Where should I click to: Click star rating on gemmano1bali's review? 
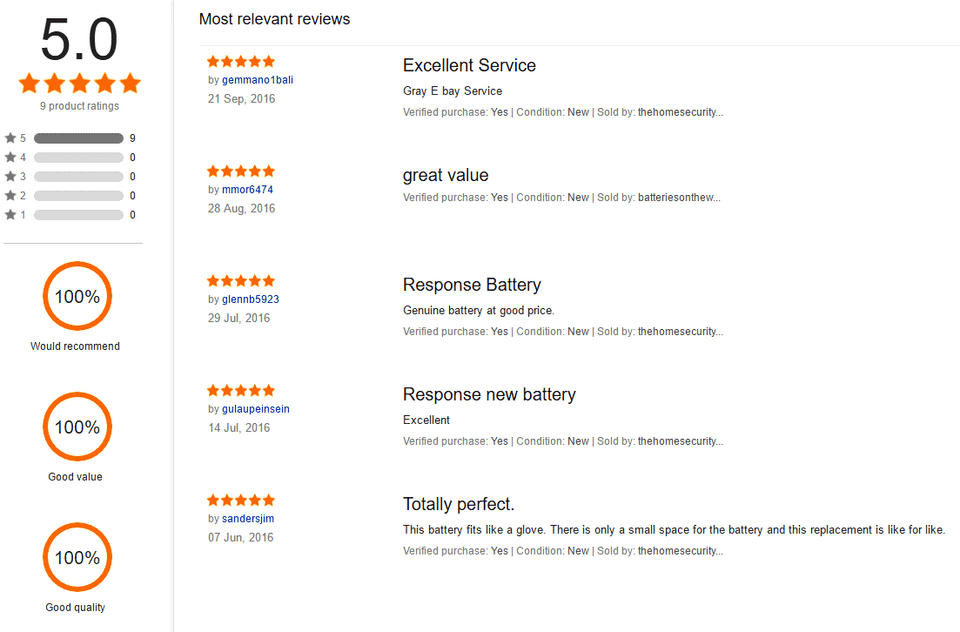pos(240,61)
